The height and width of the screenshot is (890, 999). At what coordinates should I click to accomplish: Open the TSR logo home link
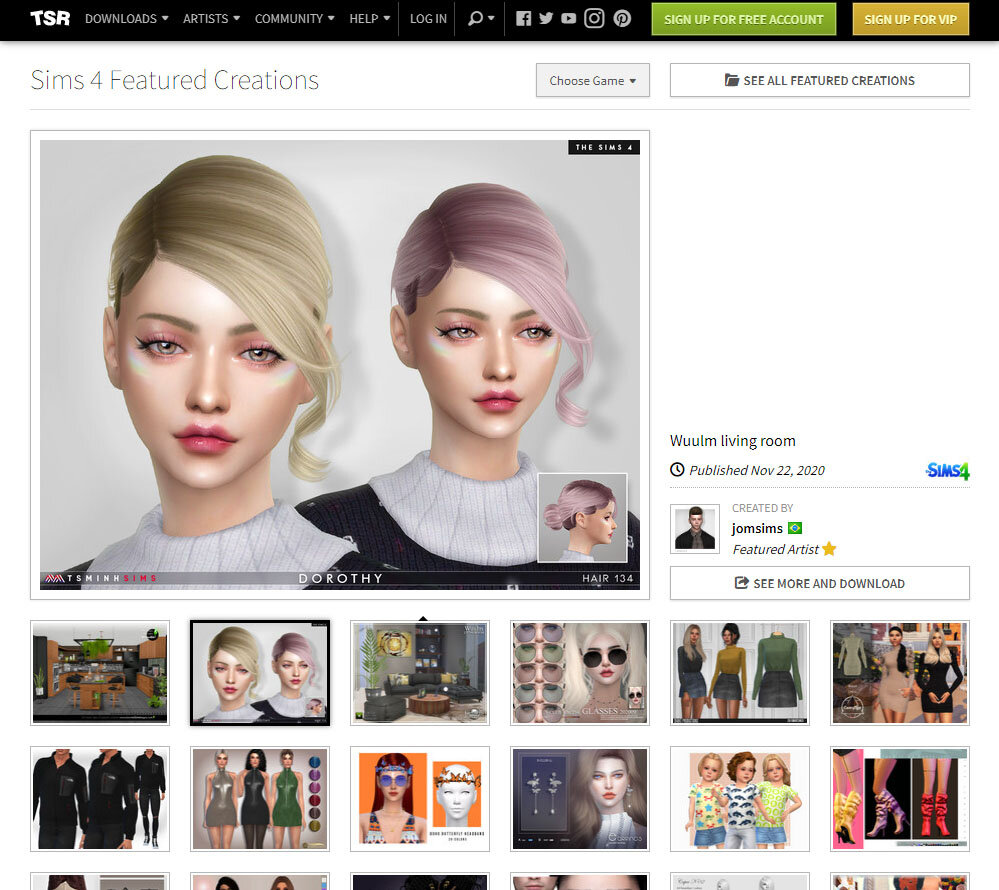pos(50,18)
